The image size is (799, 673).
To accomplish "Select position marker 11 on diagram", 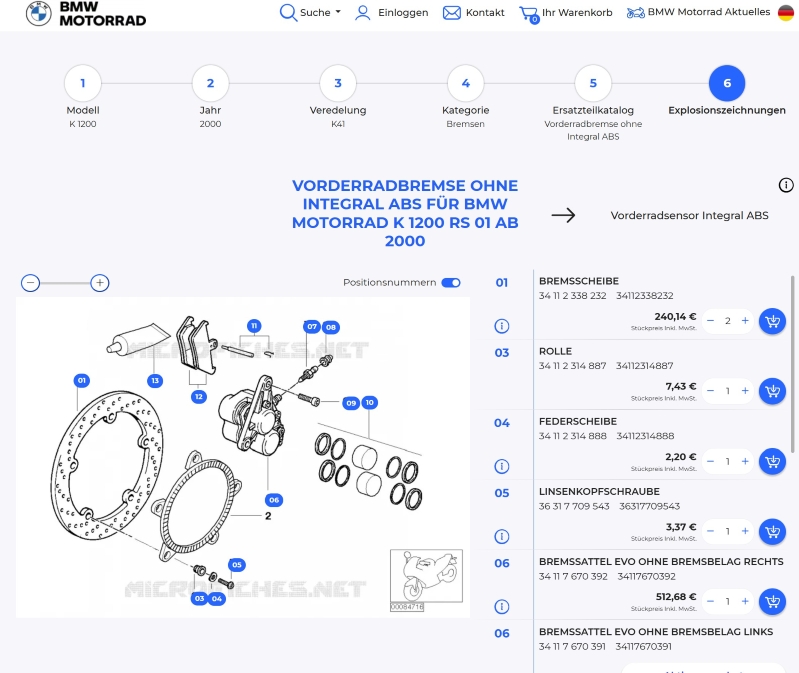I will pos(254,326).
